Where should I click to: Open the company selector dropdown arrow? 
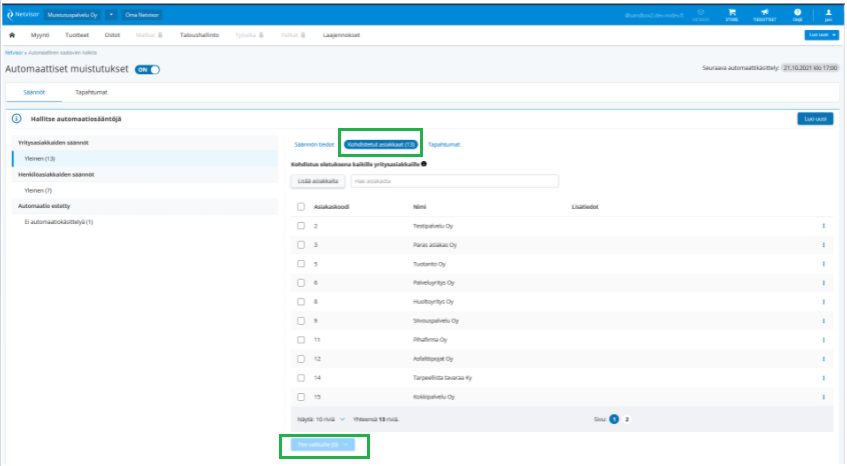pos(111,15)
